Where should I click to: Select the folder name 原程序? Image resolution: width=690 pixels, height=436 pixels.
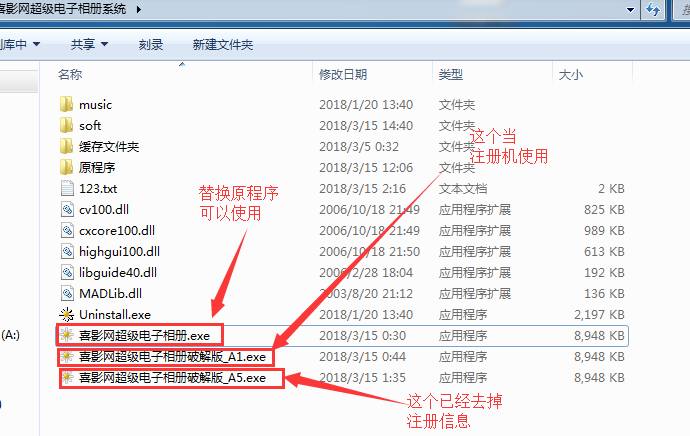click(97, 168)
